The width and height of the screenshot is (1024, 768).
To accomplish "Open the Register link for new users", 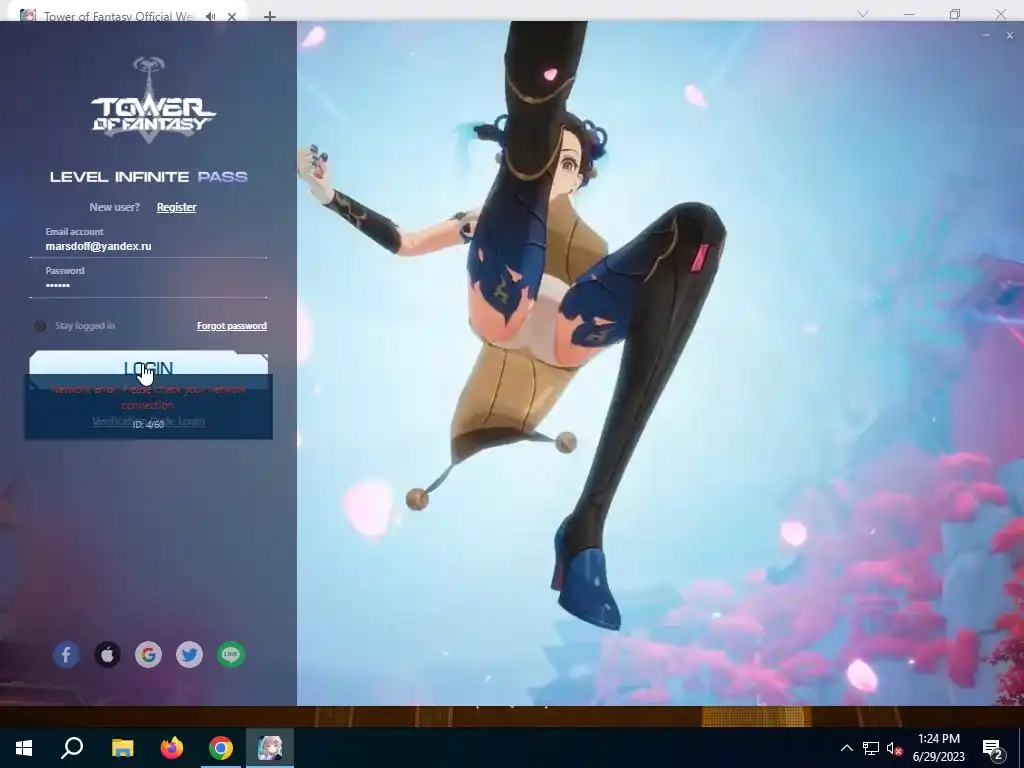I will [x=176, y=207].
